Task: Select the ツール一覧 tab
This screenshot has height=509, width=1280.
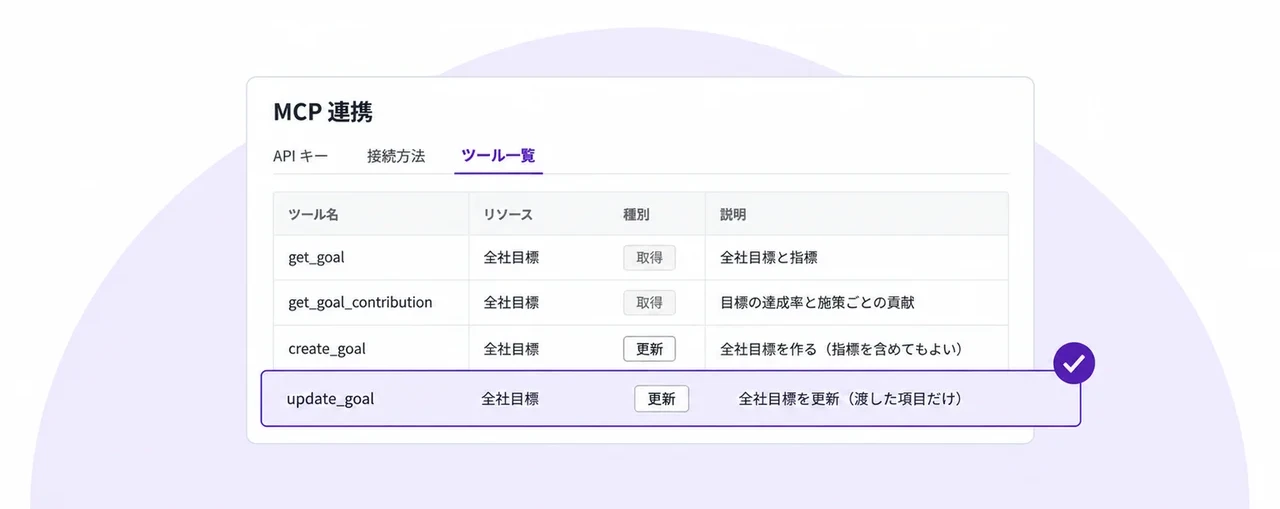Action: coord(498,156)
